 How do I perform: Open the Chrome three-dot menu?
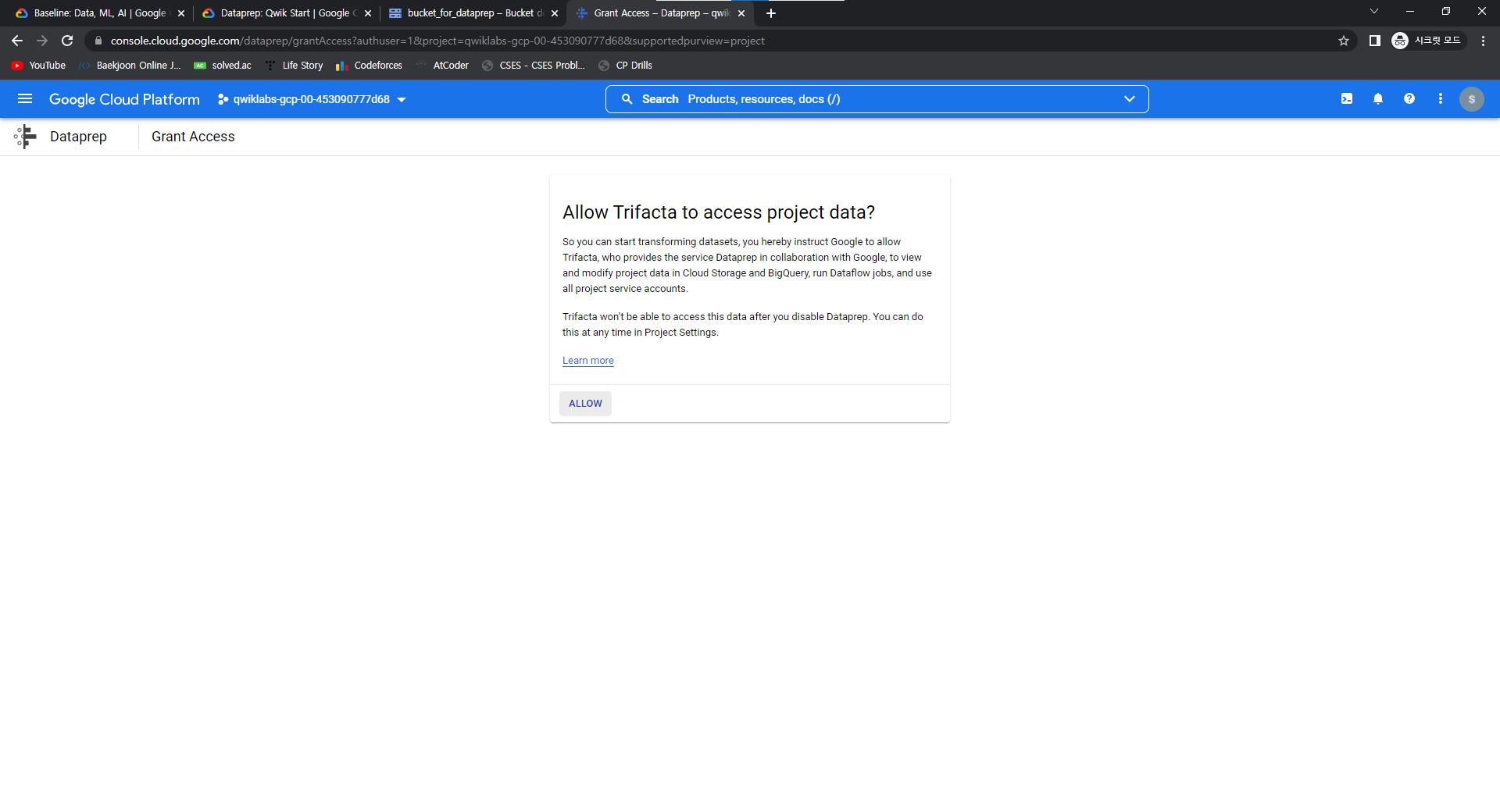(x=1483, y=41)
